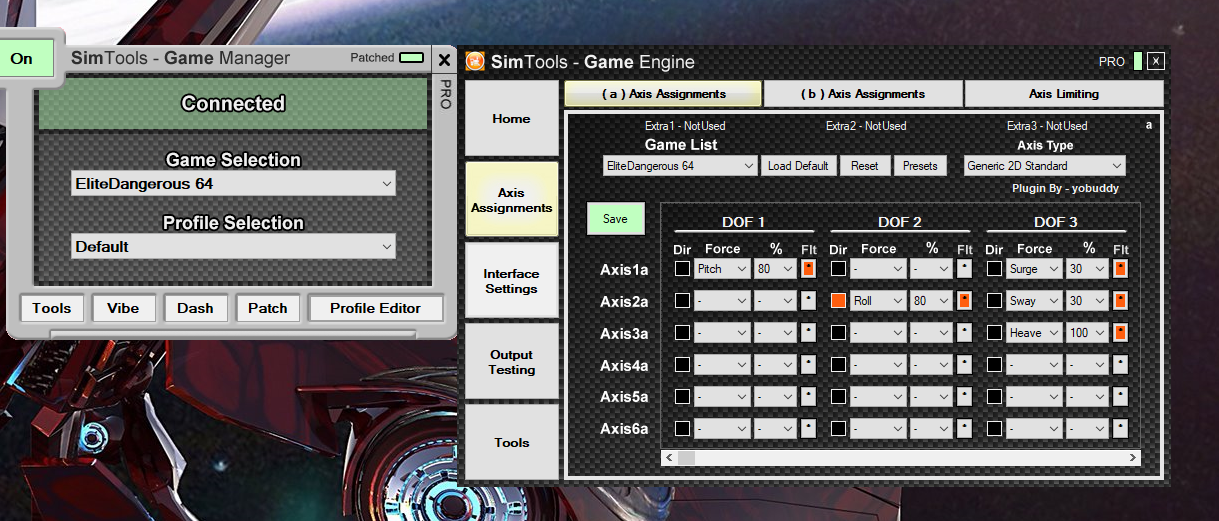
Task: Check Dir box for Axis4a DOF 1
Action: [x=682, y=365]
